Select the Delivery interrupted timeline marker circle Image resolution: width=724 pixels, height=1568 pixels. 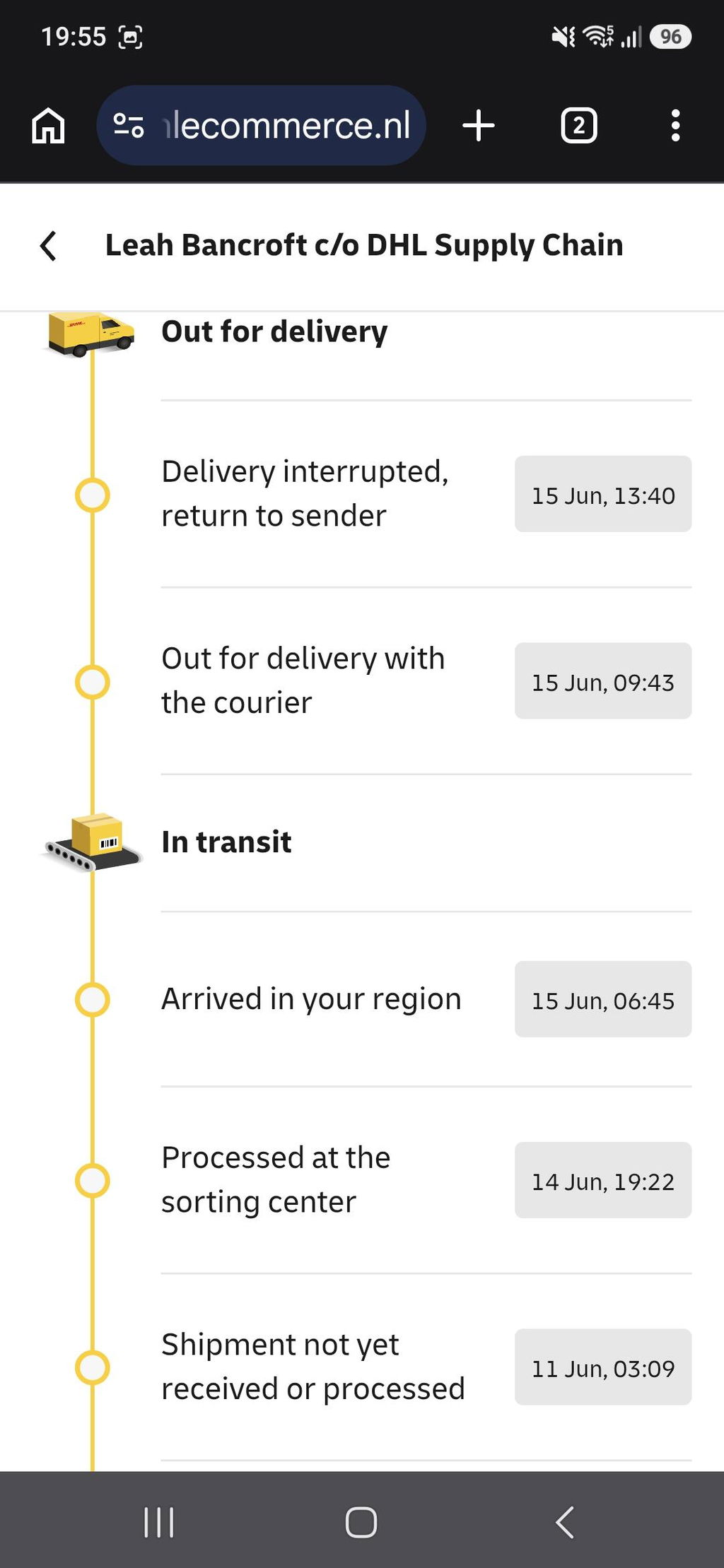pyautogui.click(x=93, y=495)
